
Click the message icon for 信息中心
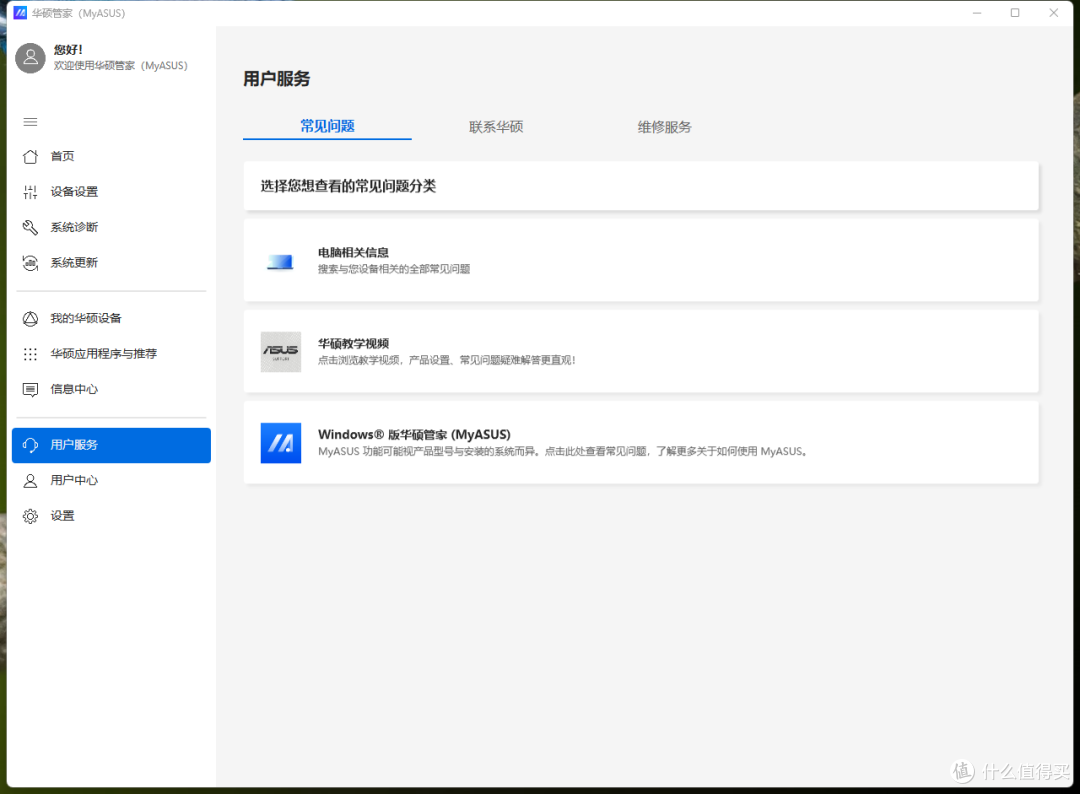(x=30, y=390)
